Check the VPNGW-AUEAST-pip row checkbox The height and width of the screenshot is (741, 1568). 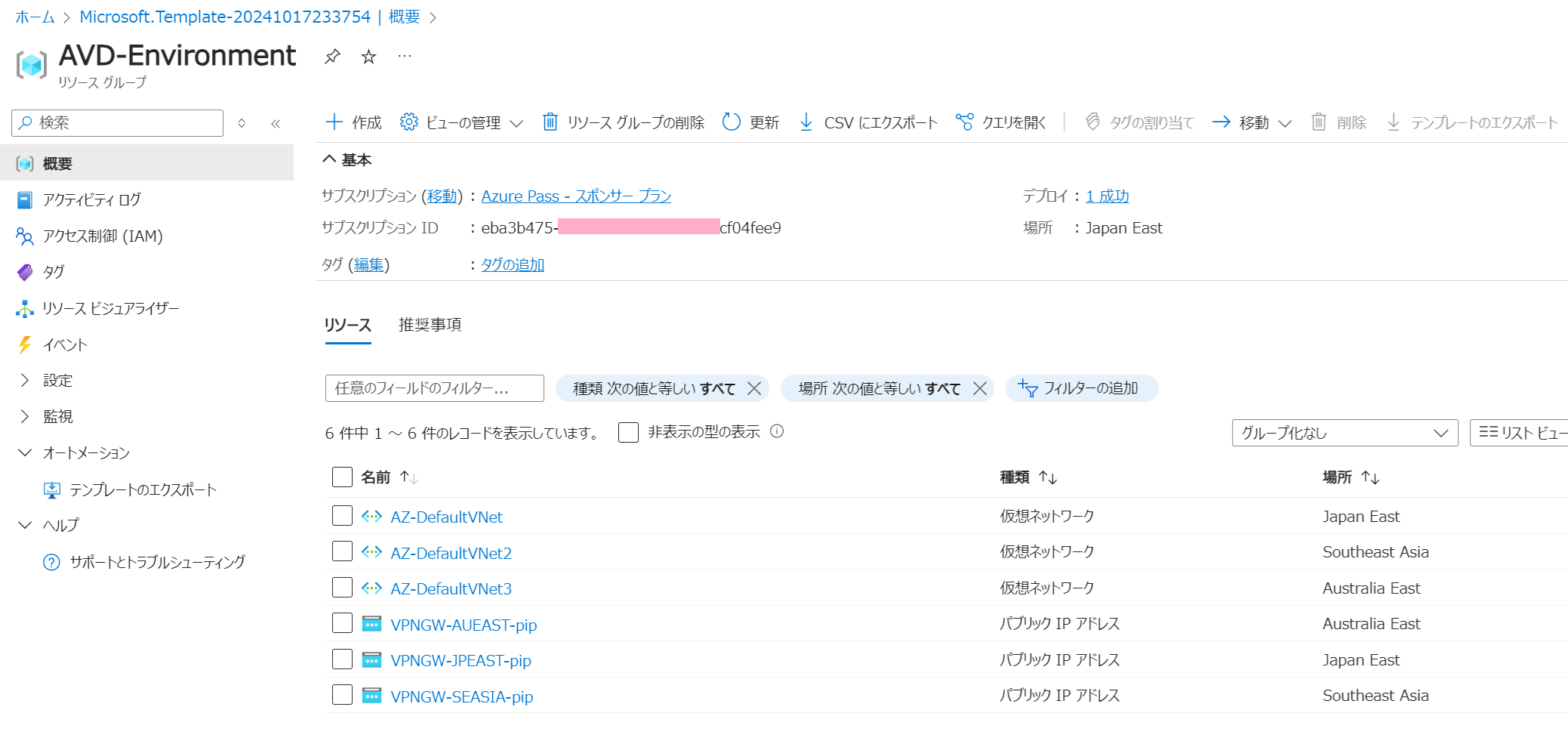click(342, 623)
